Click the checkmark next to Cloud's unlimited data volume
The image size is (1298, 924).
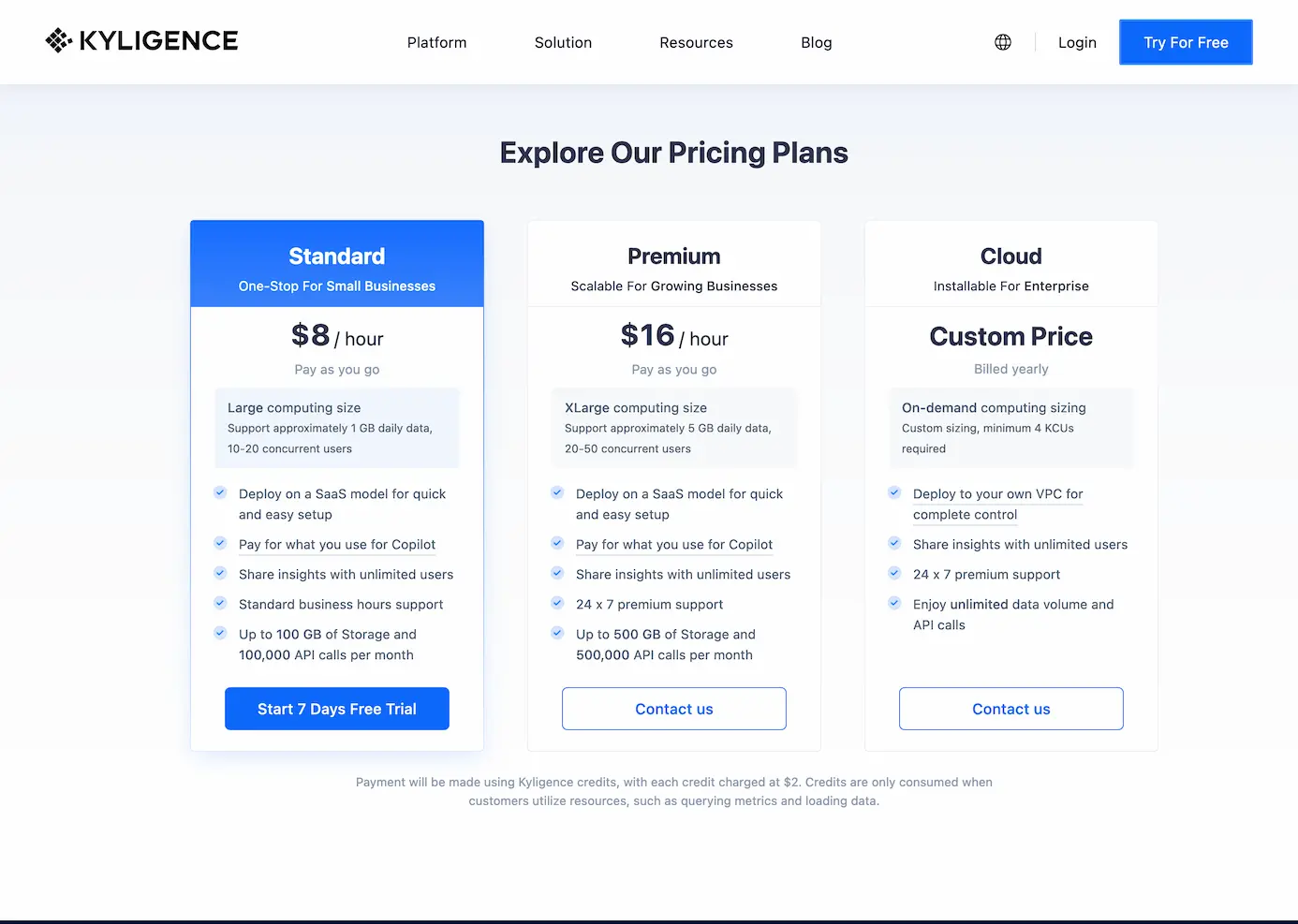pos(894,603)
